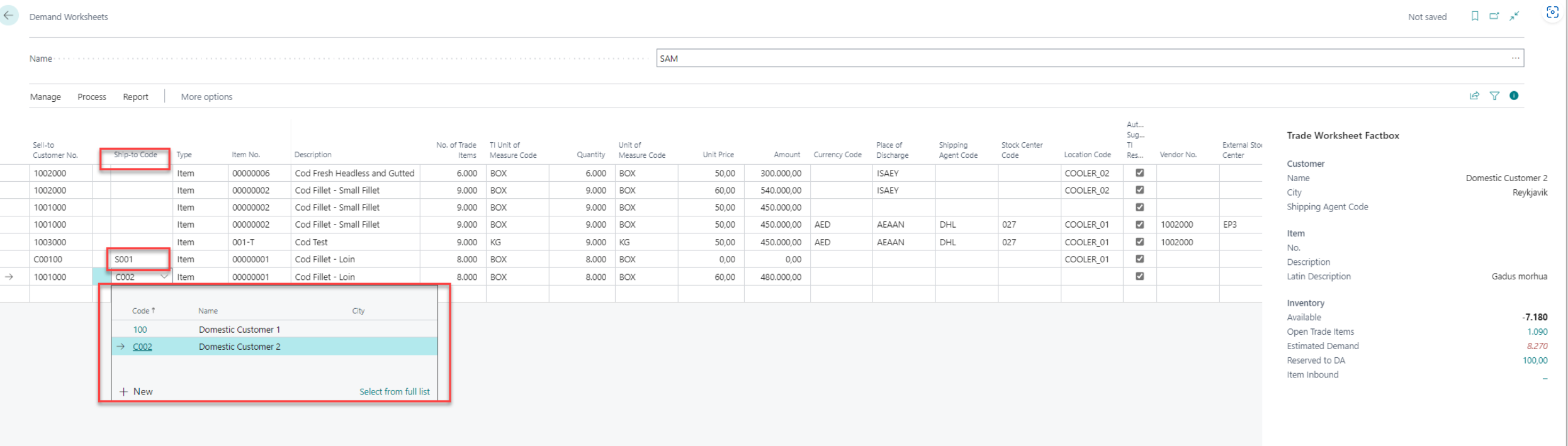This screenshot has width=1568, height=446.
Task: Click the back arrow beside Demand Worksheets
Action: coord(9,16)
